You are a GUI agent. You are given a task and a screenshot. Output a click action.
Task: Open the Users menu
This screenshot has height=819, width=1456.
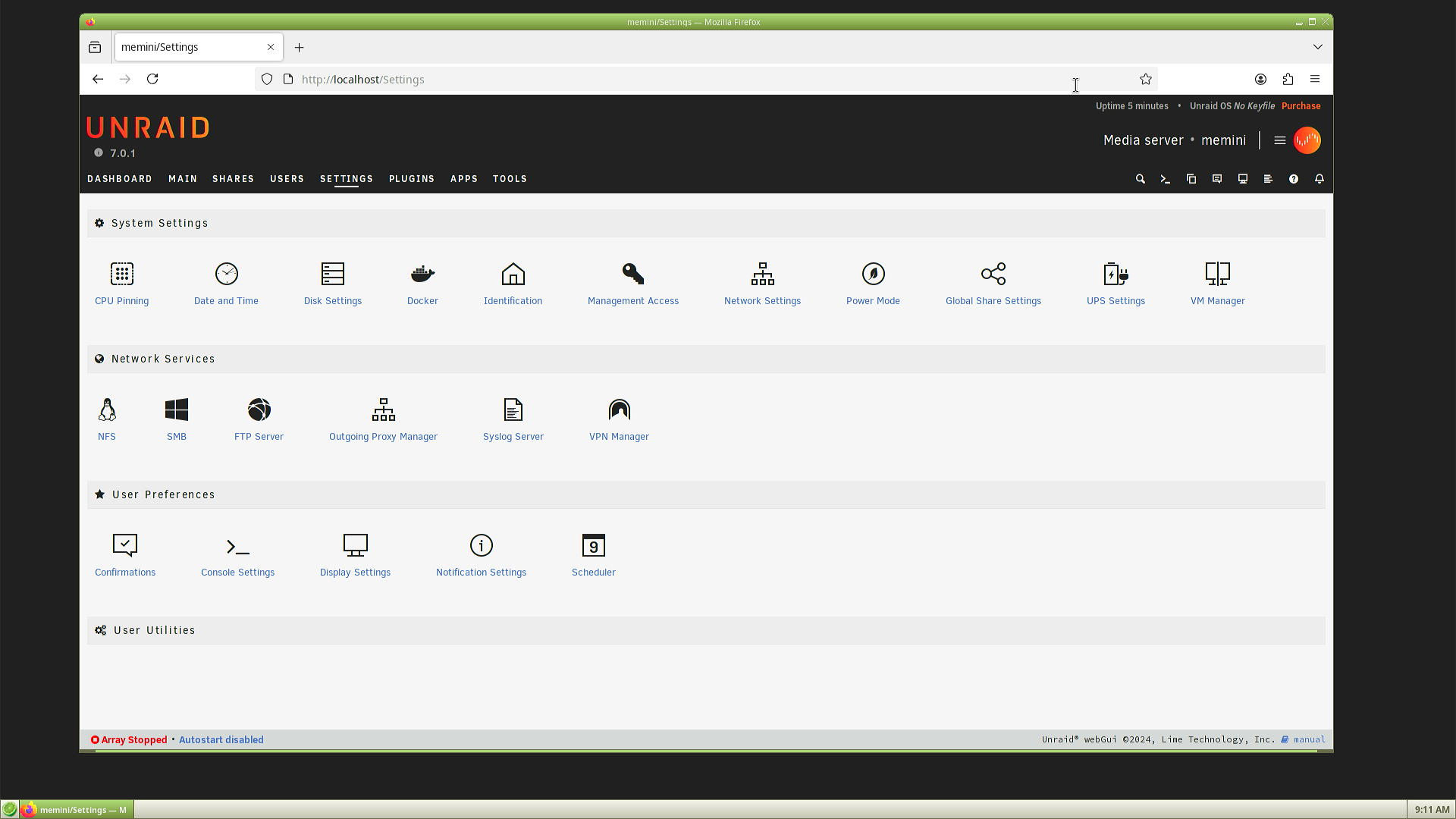click(x=287, y=179)
